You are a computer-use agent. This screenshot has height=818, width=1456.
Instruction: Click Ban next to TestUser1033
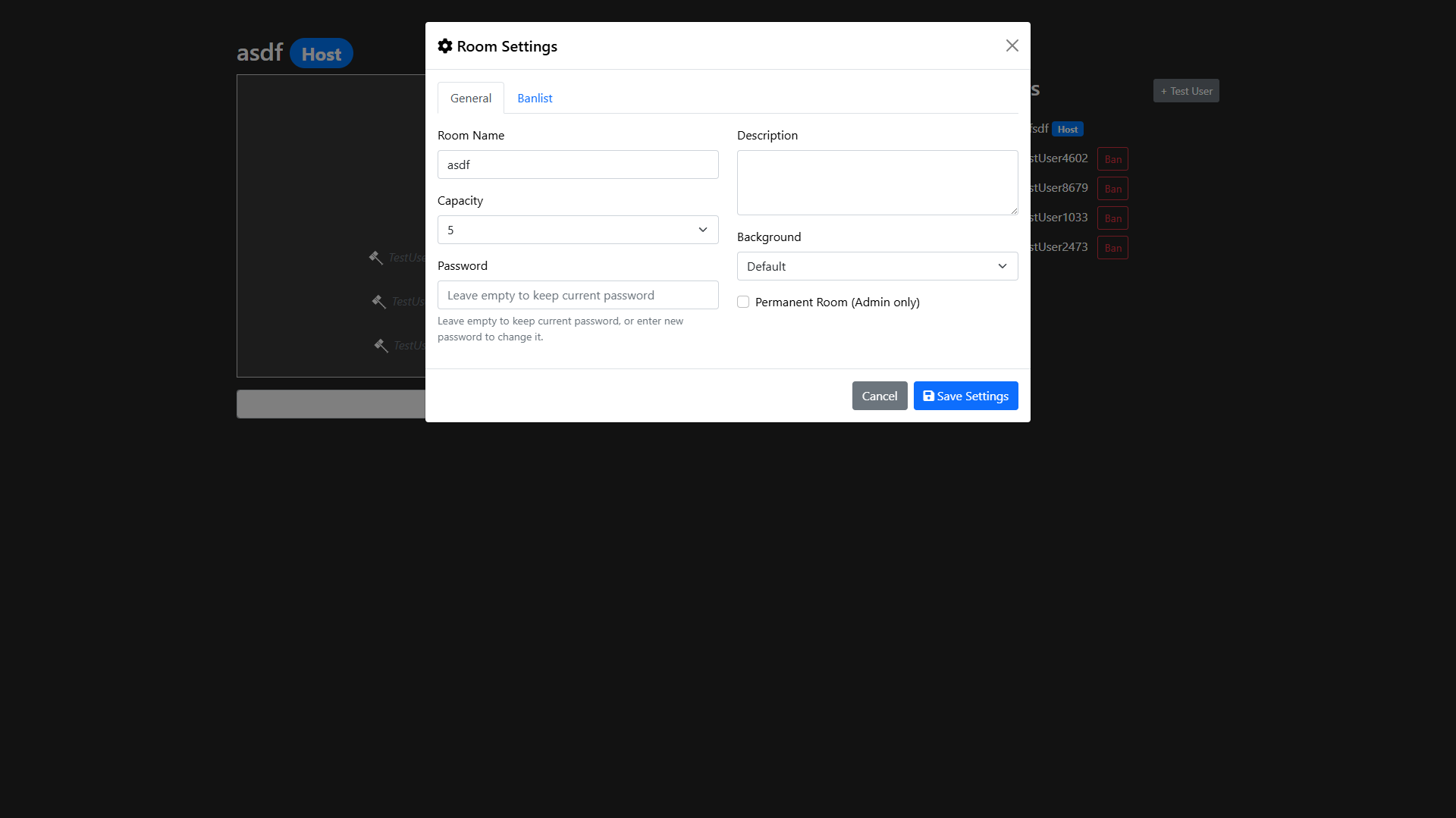point(1112,218)
